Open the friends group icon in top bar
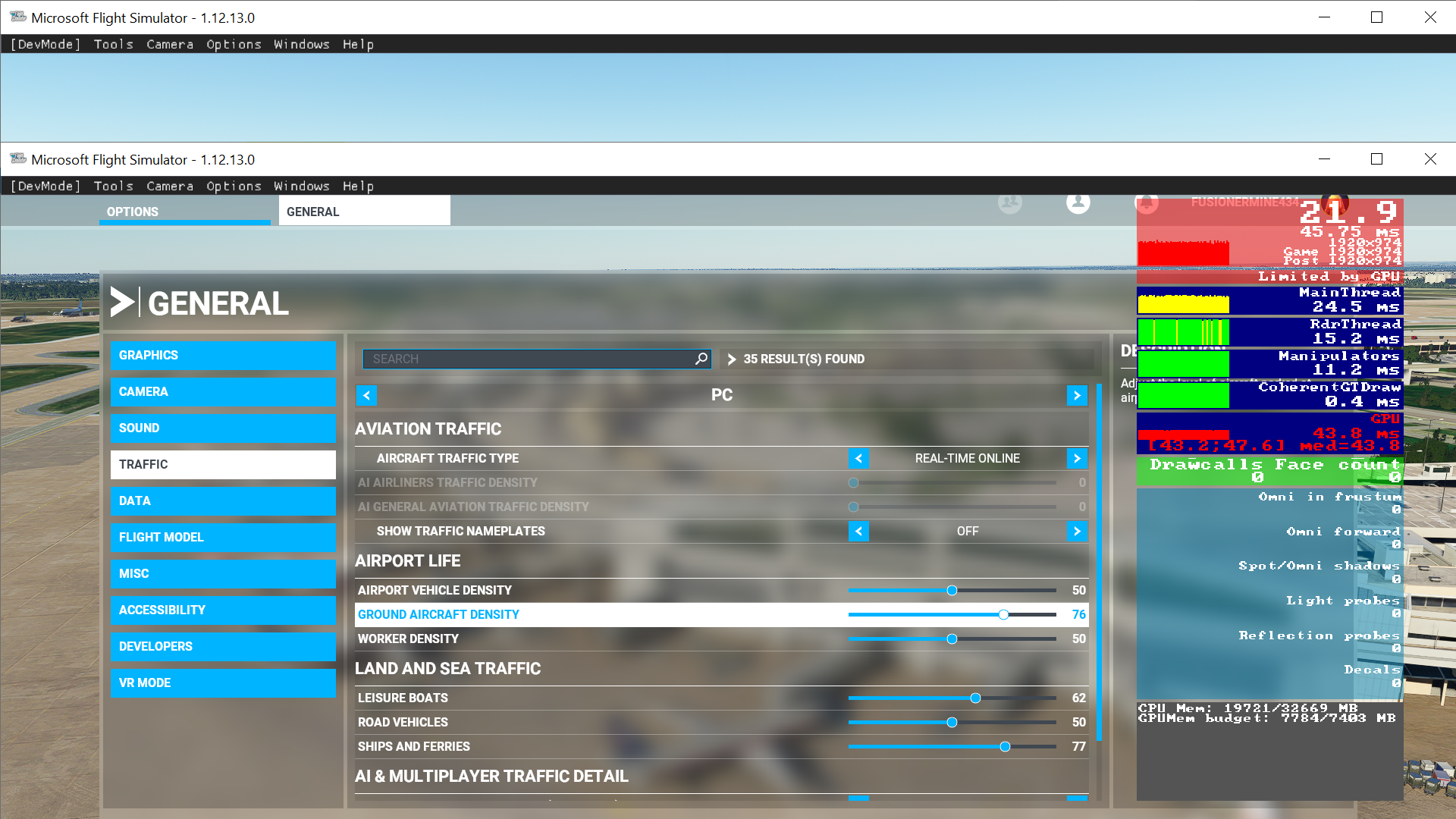 tap(1009, 202)
